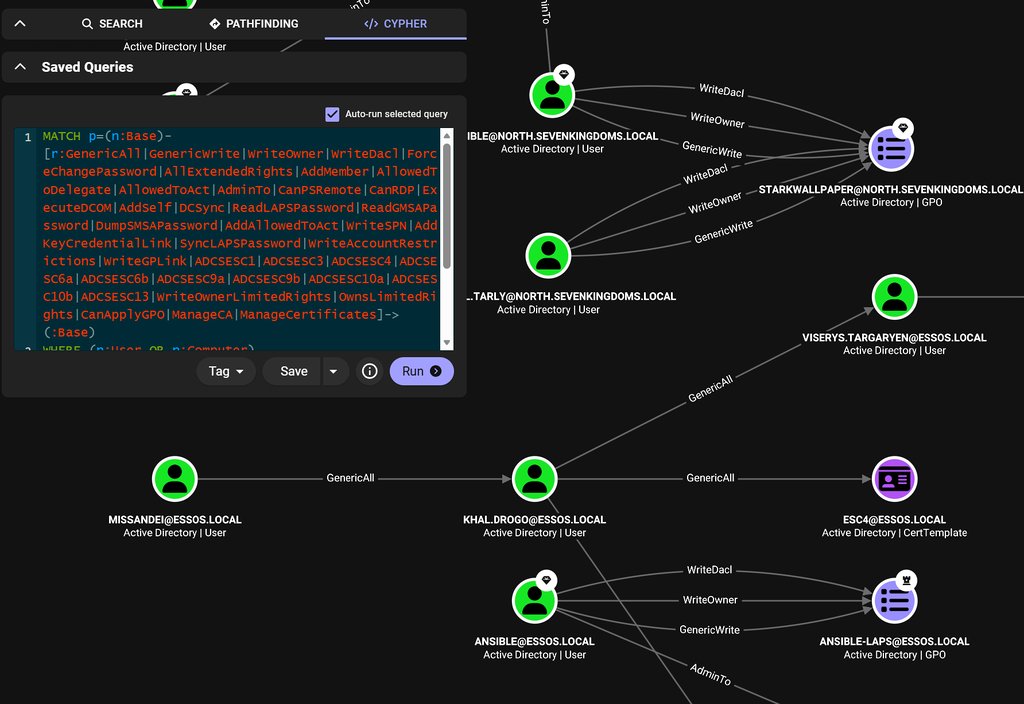
Task: Select the Cypher tab
Action: pyautogui.click(x=395, y=24)
